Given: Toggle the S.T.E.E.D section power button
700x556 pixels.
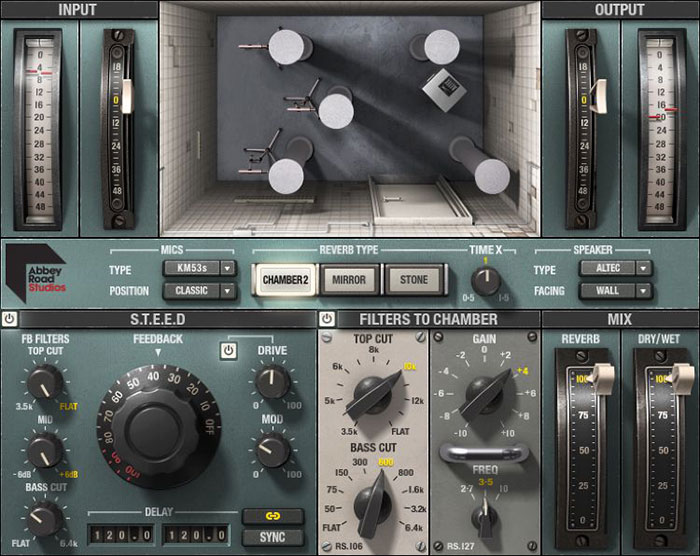Looking at the screenshot, I should (9, 319).
